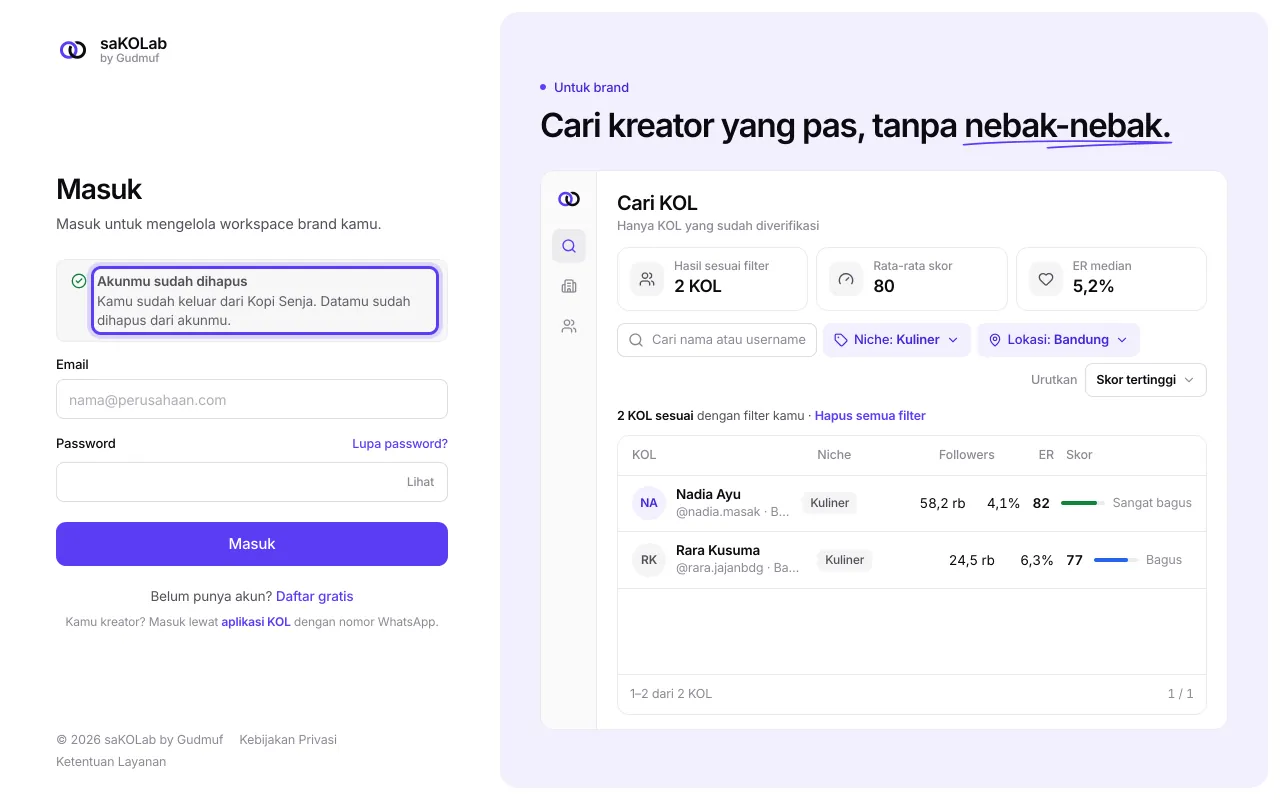Click the Kuliner tag in Rara Kusuma row
Viewport: 1280px width, 800px height.
click(845, 560)
